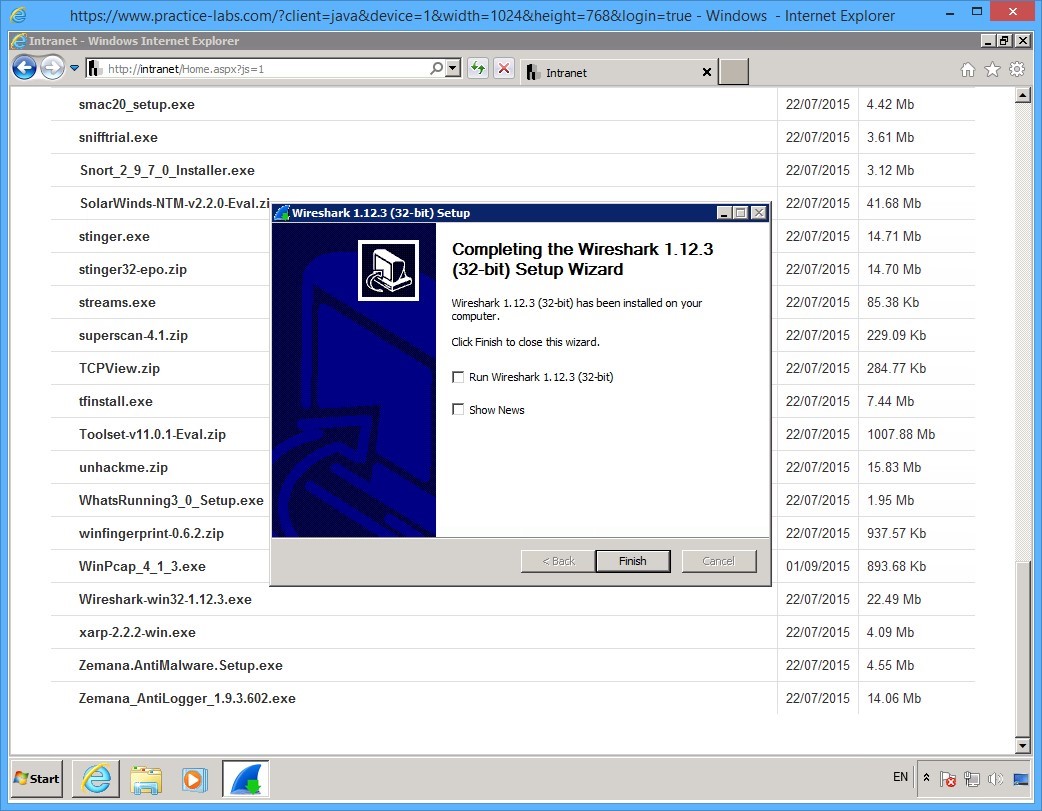This screenshot has width=1042, height=811.
Task: Launch Windows Media Player from the taskbar
Action: 195,779
